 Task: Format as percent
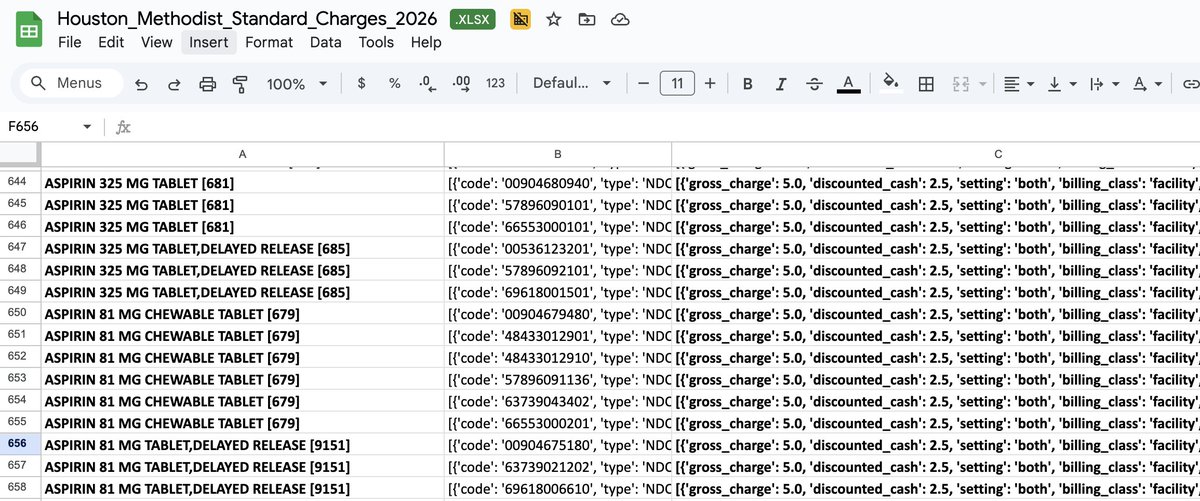(x=394, y=84)
